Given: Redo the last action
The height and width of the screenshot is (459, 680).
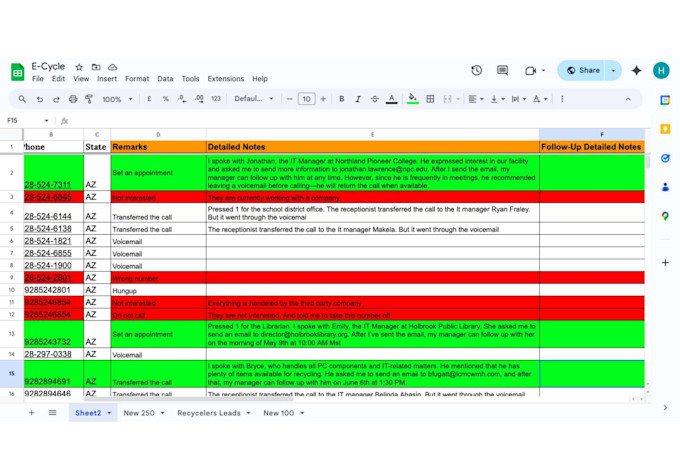Looking at the screenshot, I should click(56, 99).
